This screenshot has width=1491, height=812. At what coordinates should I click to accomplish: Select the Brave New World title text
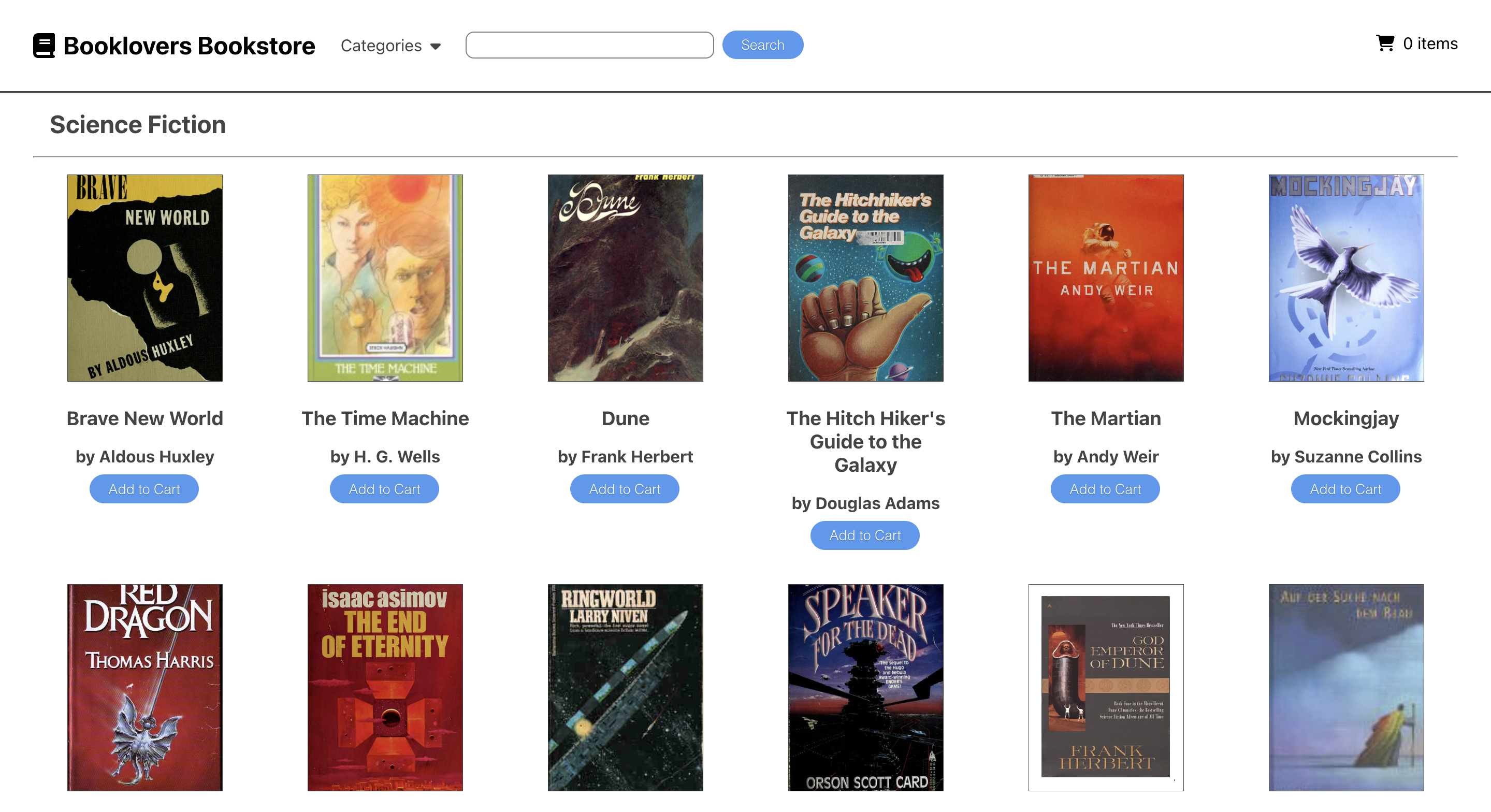point(144,418)
